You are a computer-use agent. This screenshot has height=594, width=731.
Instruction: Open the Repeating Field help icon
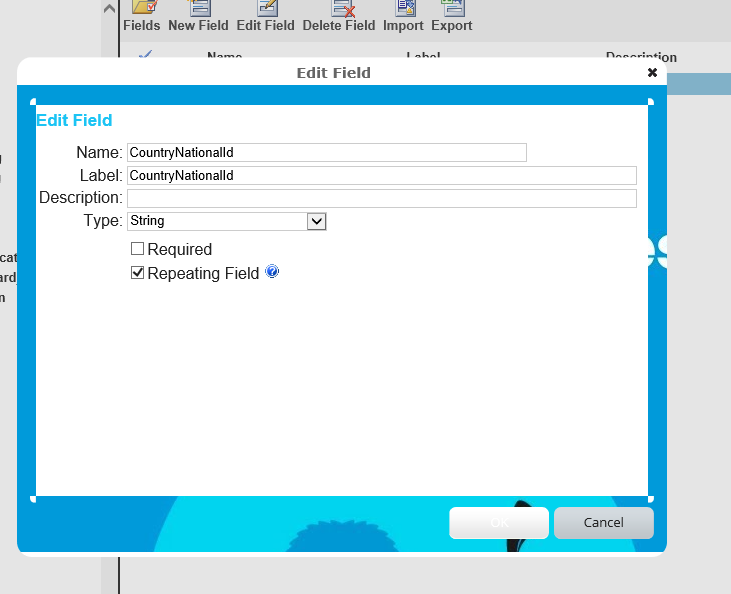click(x=272, y=271)
